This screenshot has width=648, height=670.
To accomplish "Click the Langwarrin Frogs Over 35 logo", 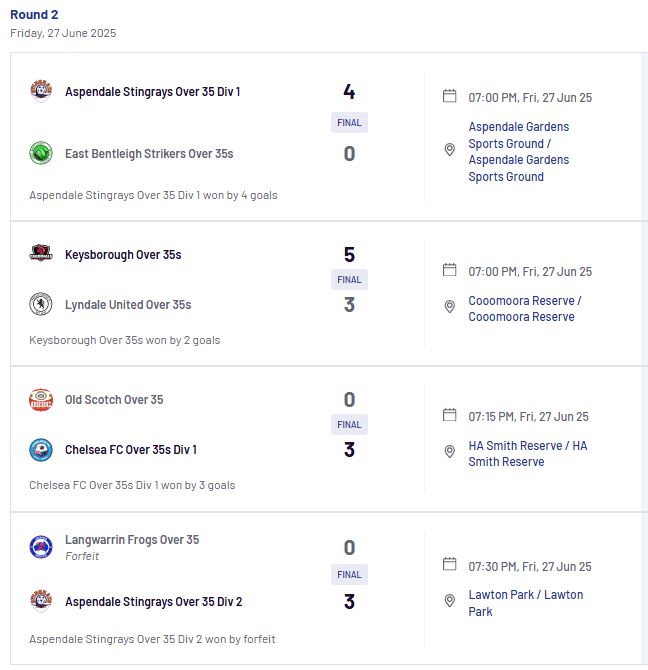I will tap(41, 547).
